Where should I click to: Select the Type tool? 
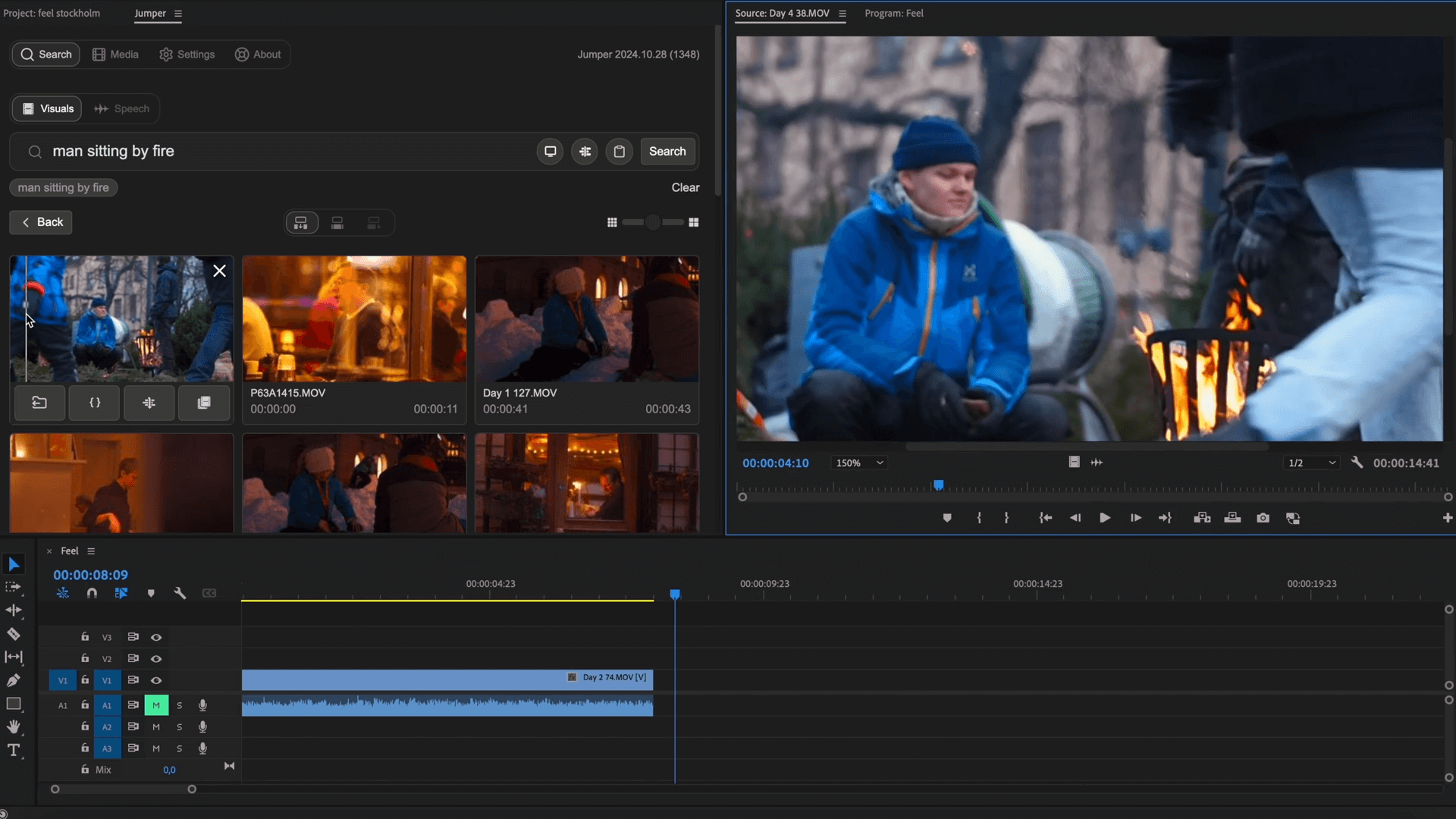point(14,751)
